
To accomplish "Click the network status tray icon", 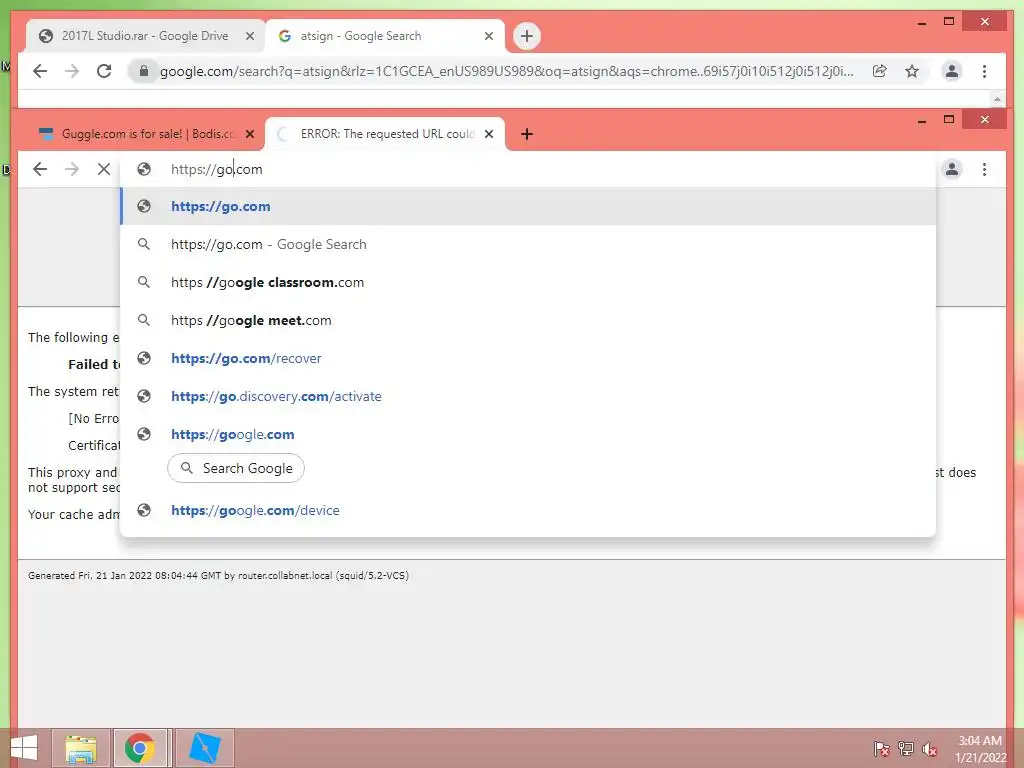I will 906,748.
